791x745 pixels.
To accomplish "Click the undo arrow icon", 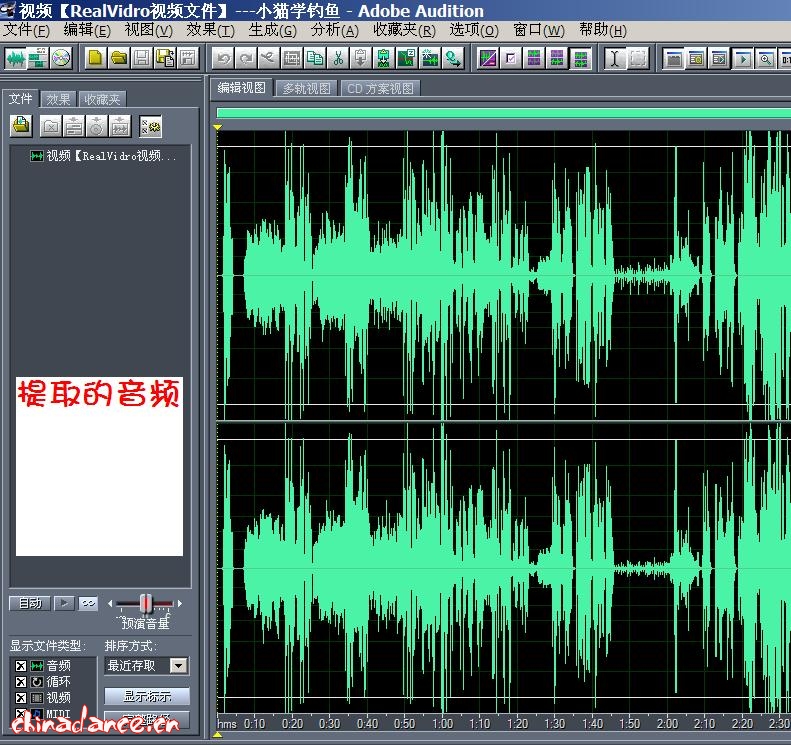I will point(223,58).
